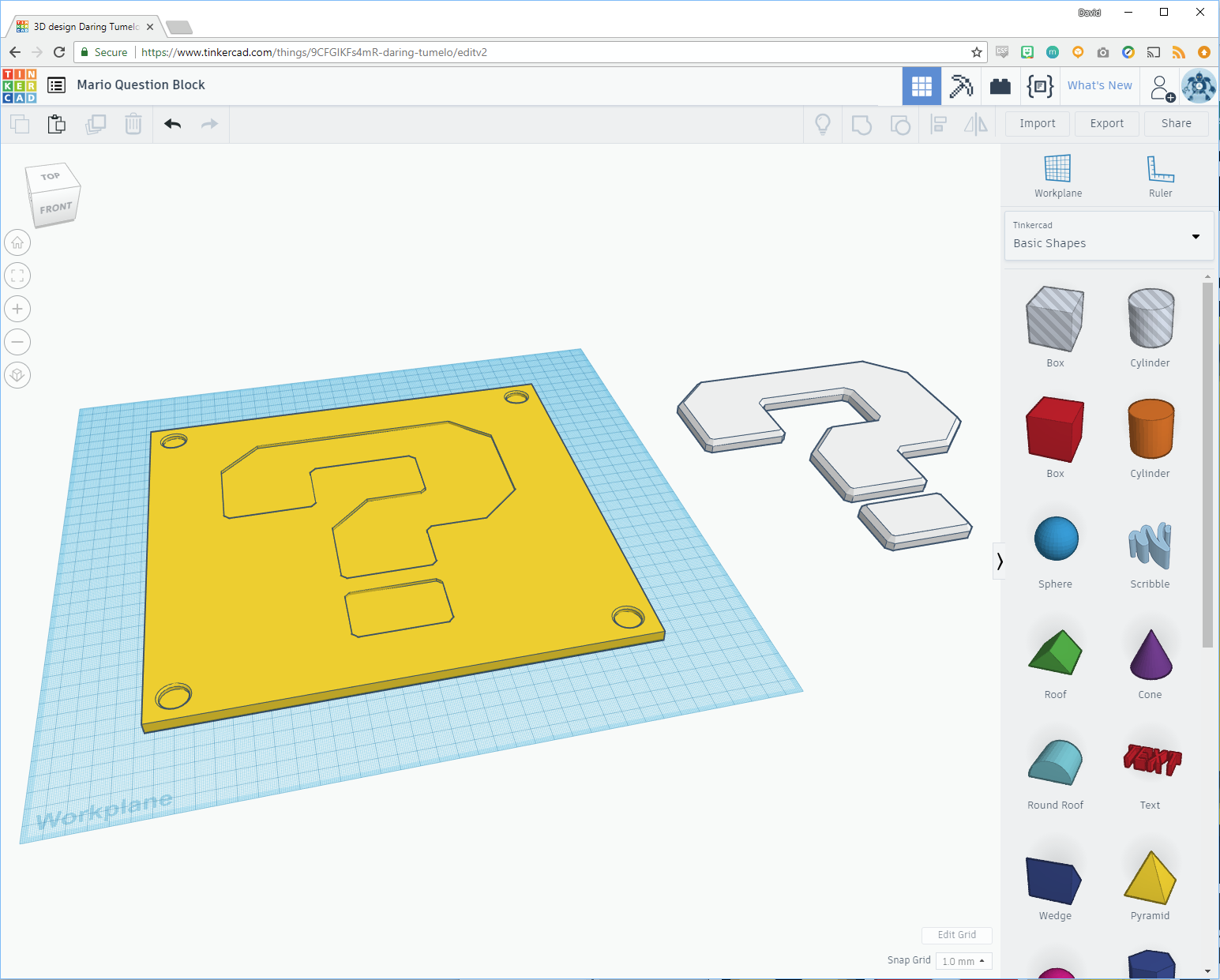
Task: Toggle show all lightbulb icon
Action: coord(823,124)
